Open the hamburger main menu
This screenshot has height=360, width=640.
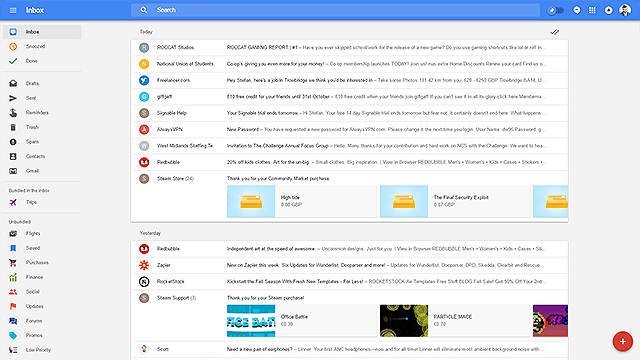13,10
